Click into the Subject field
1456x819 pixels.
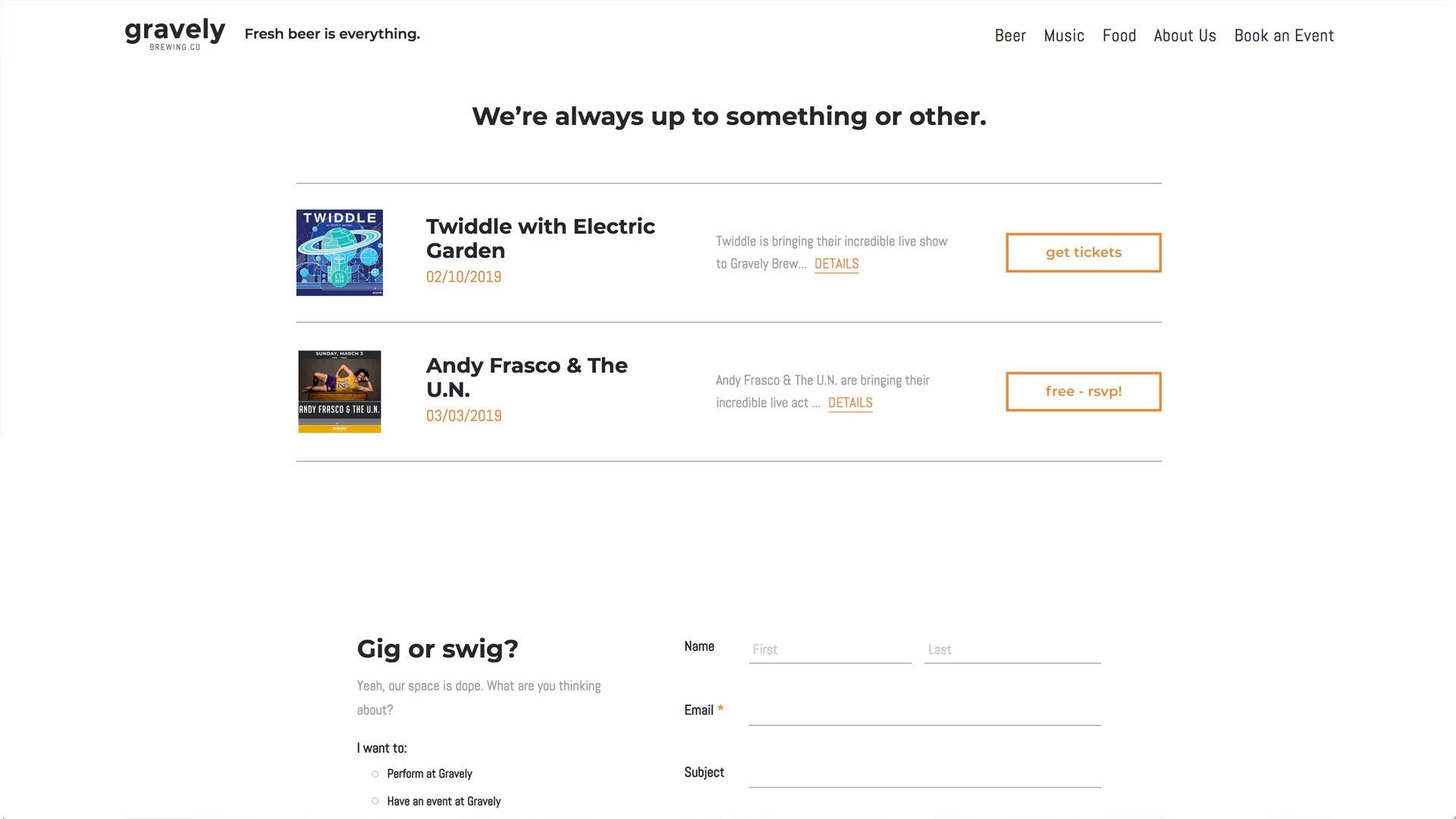(x=924, y=773)
